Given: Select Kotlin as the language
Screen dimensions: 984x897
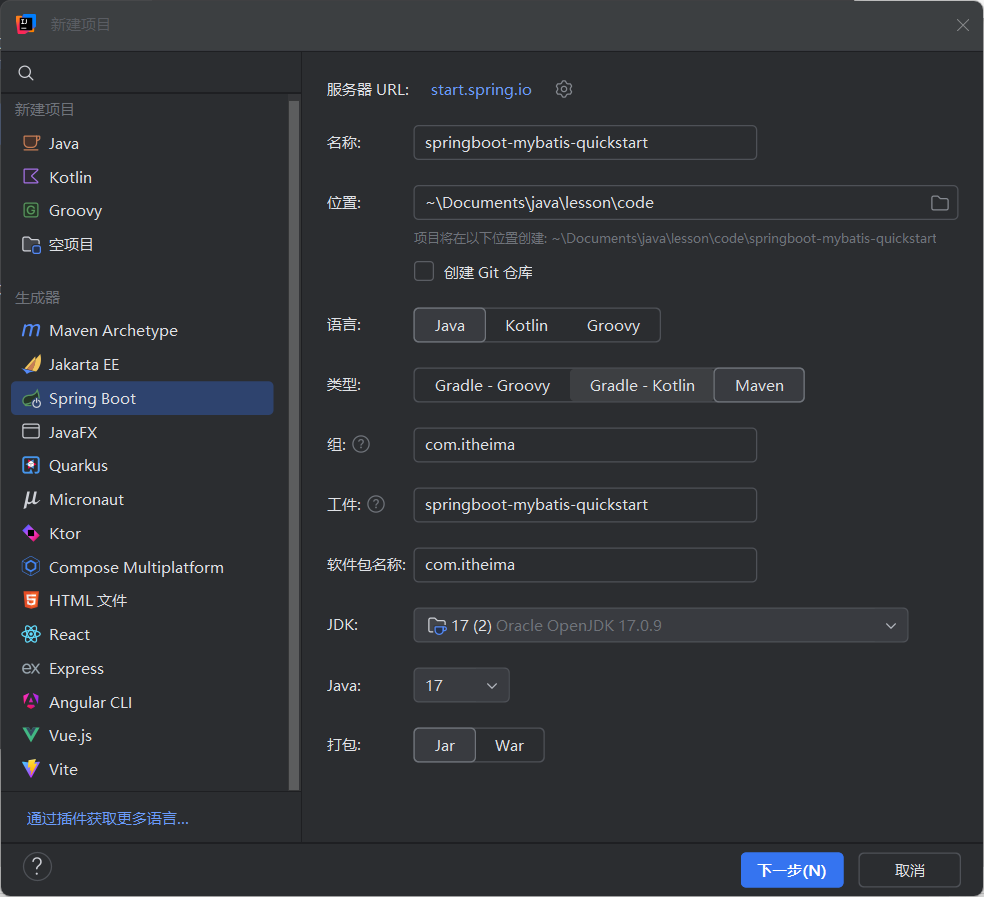Looking at the screenshot, I should (526, 325).
